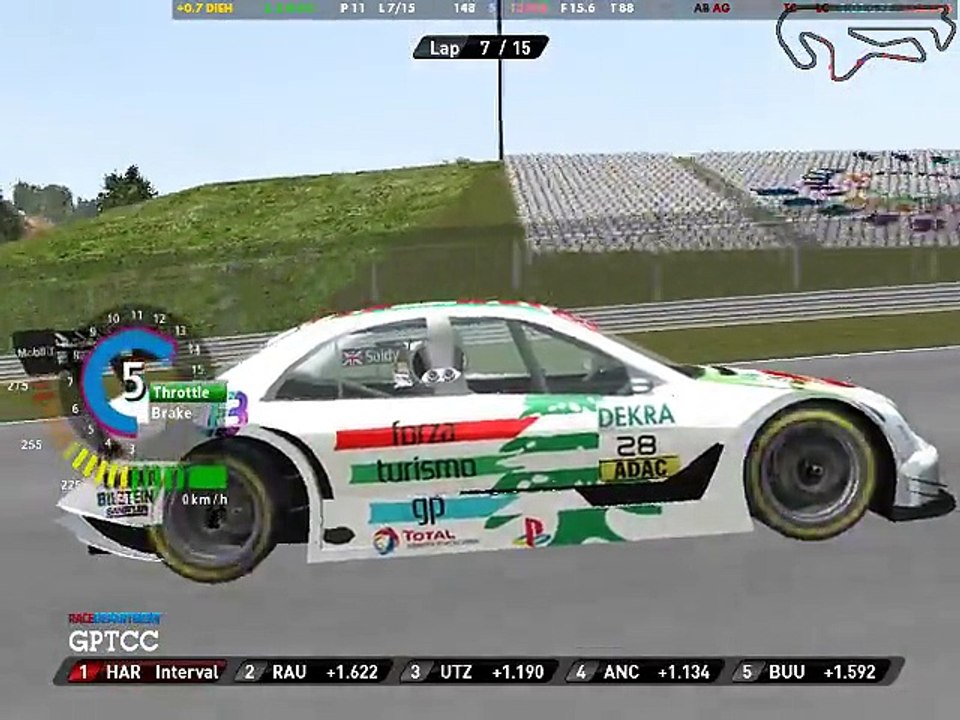Click the track map in the corner
The image size is (960, 720).
tap(866, 43)
